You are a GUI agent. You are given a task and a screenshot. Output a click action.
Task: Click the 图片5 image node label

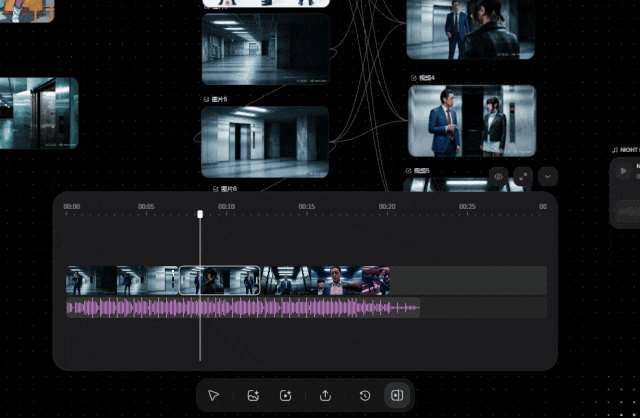(x=220, y=99)
